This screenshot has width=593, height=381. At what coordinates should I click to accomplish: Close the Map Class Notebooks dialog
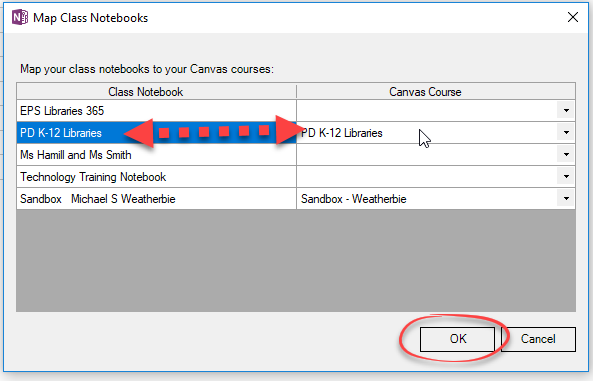573,17
